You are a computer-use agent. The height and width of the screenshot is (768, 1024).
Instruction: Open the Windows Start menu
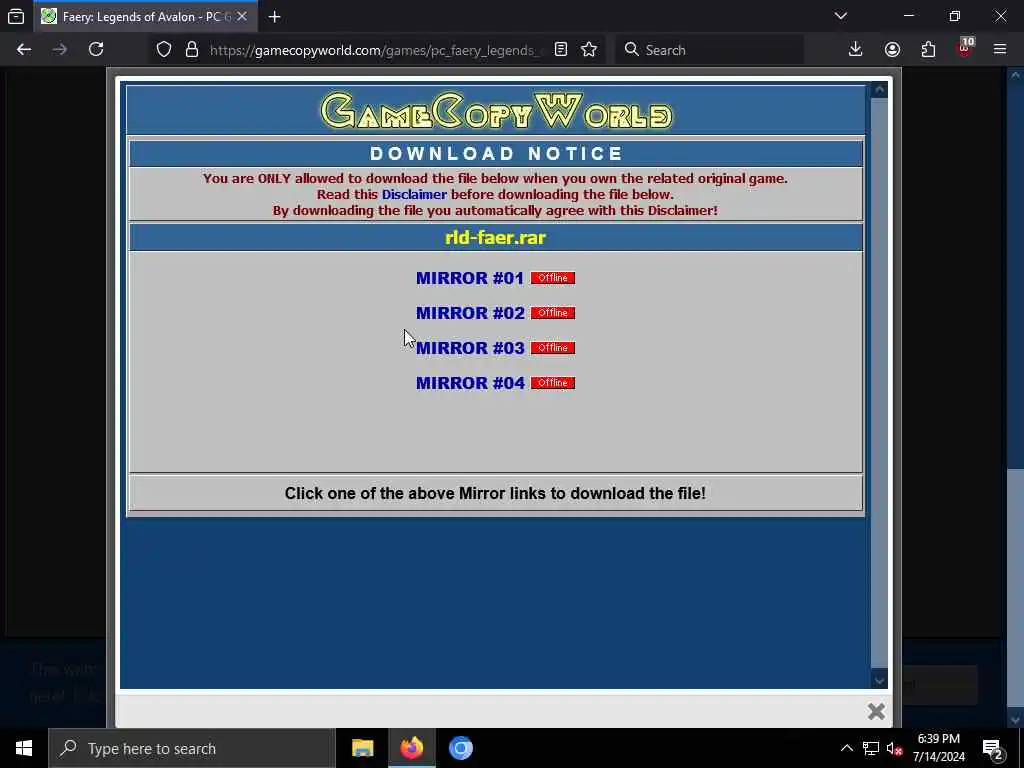tap(24, 748)
